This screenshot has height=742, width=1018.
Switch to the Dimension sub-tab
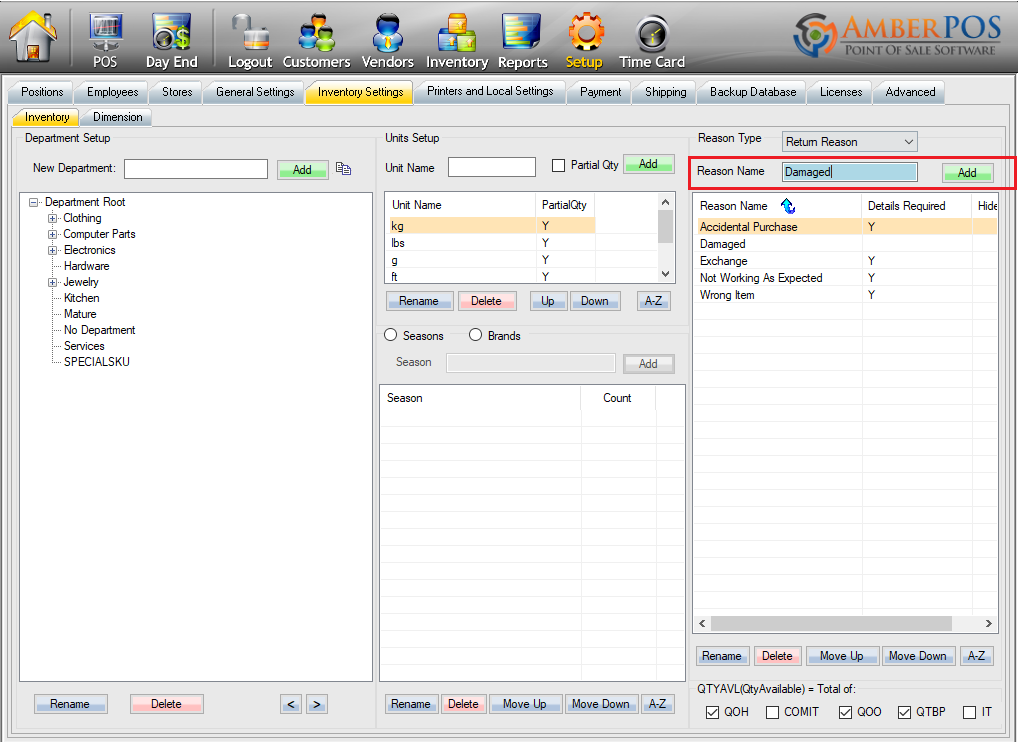(118, 117)
